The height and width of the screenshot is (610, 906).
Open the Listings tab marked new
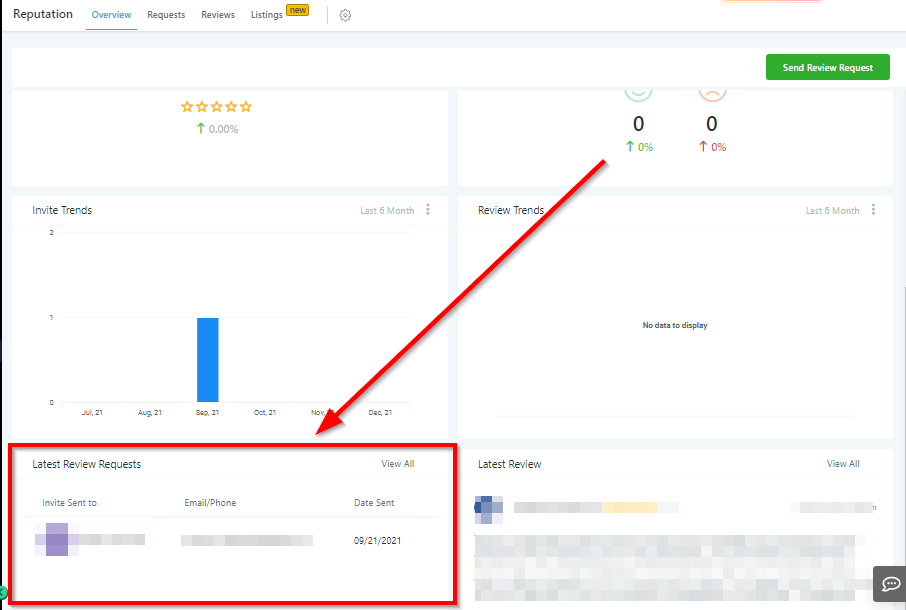[x=267, y=15]
